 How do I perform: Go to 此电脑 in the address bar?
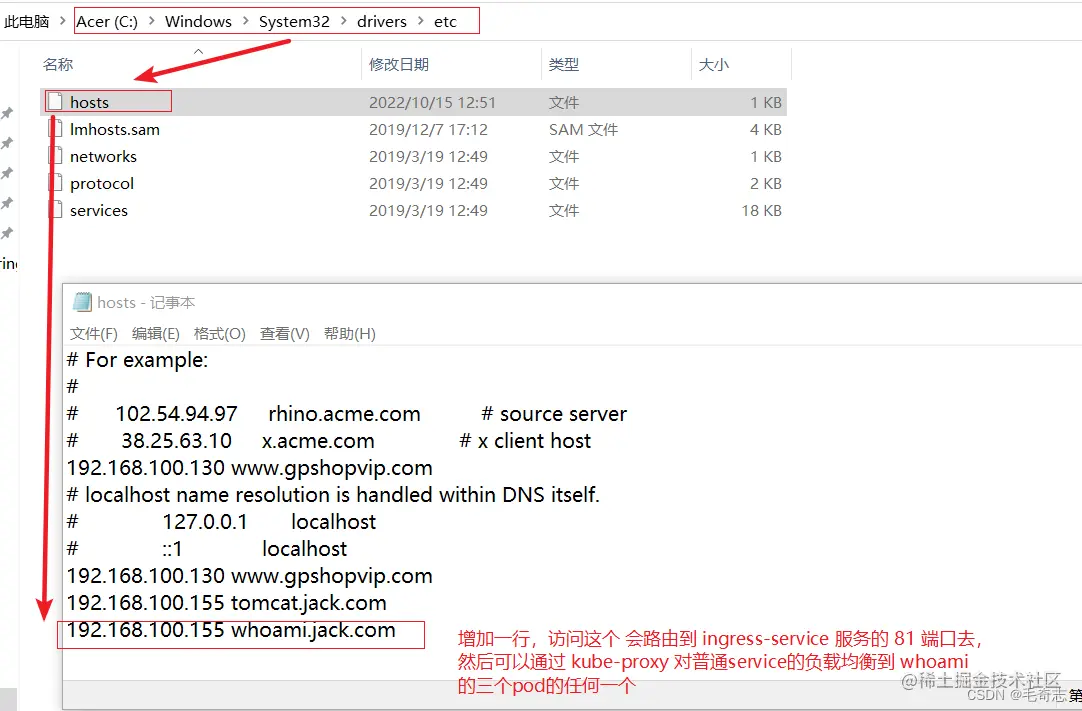(27, 21)
